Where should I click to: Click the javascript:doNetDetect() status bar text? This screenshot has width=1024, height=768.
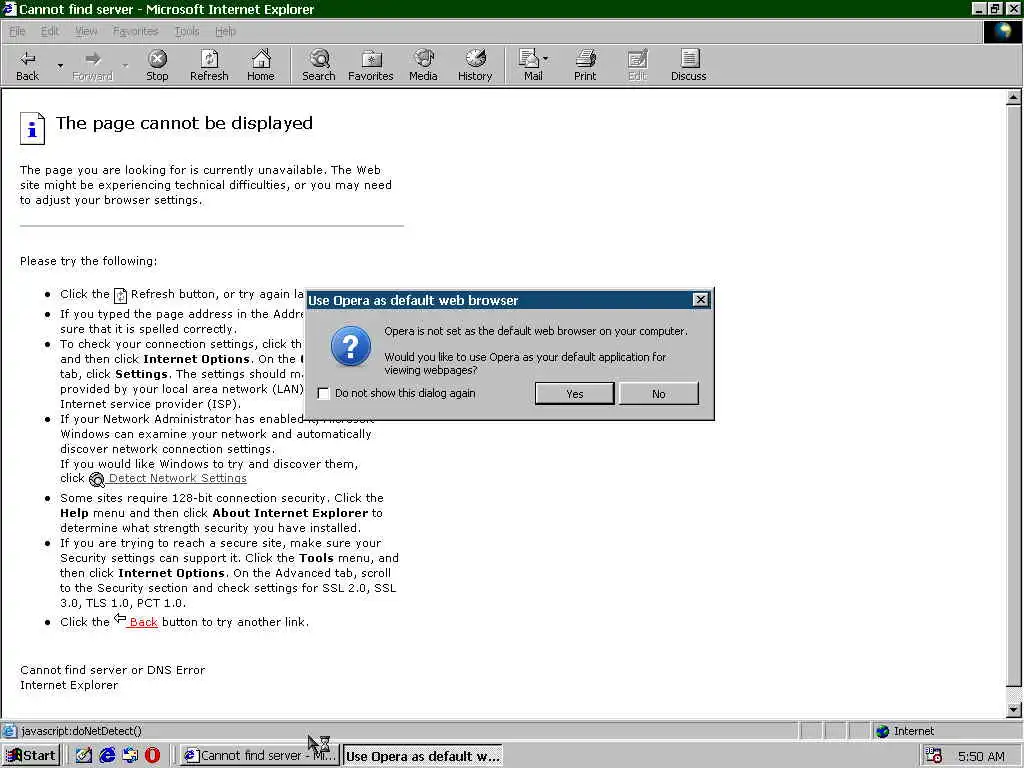pyautogui.click(x=82, y=731)
